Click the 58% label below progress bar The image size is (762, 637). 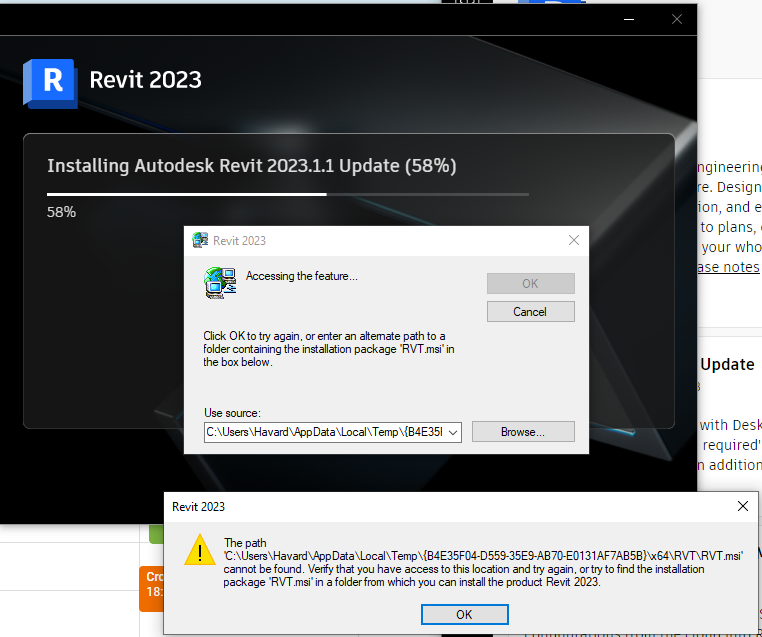tap(61, 212)
